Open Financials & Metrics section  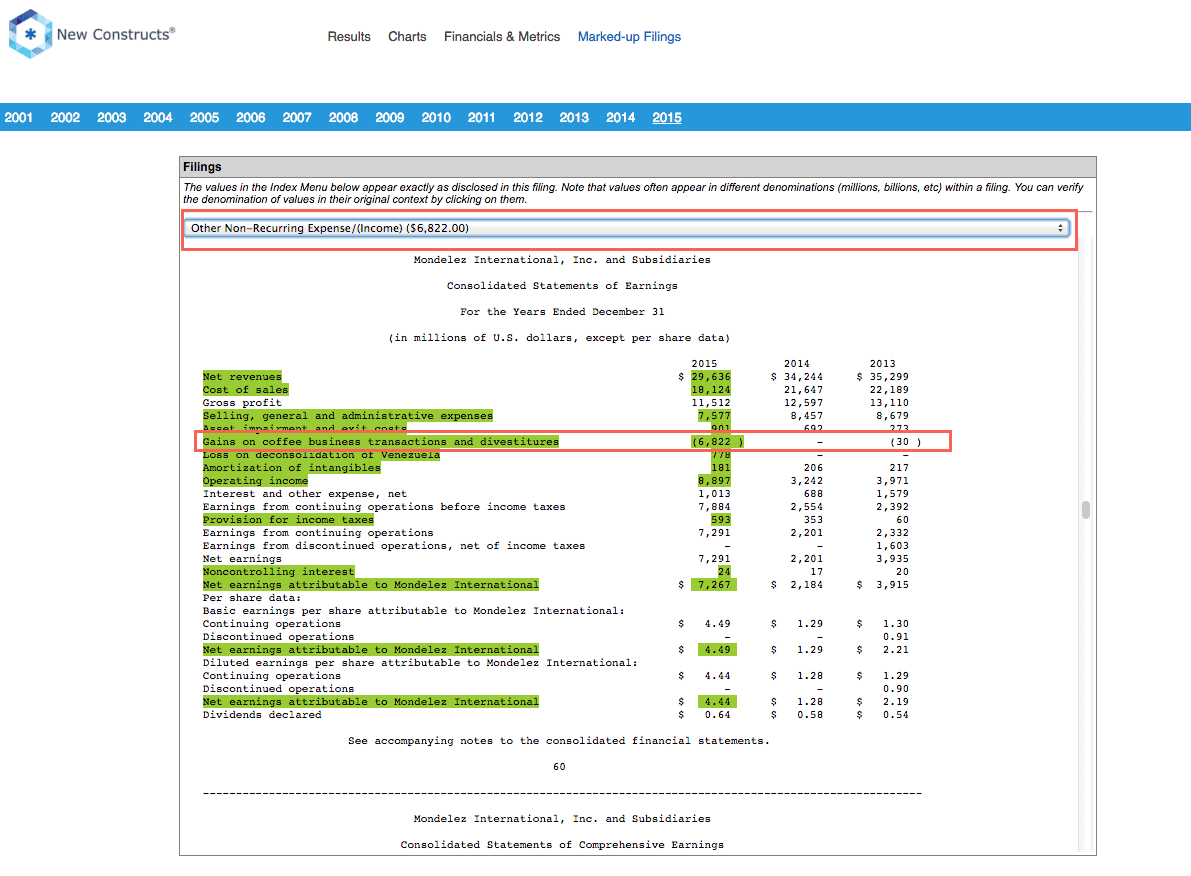point(501,36)
